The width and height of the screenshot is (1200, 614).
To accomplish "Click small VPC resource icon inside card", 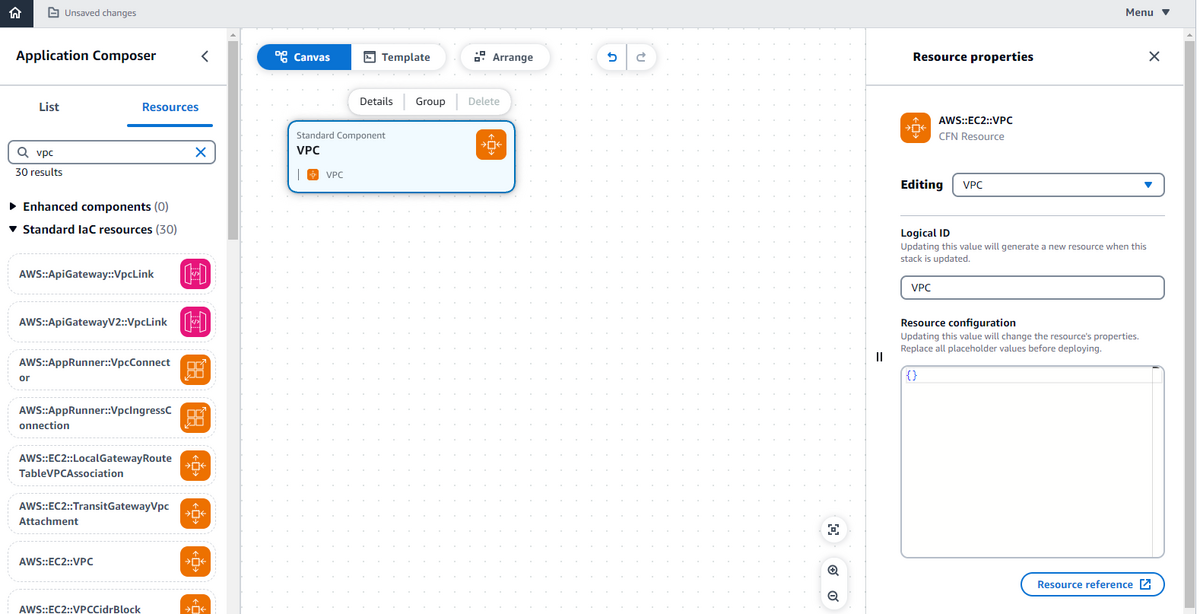I will click(313, 175).
